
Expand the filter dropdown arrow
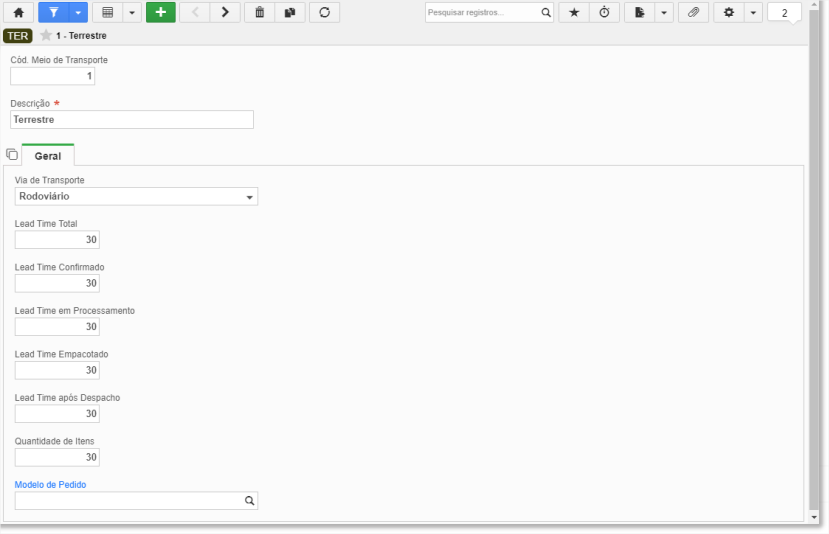click(77, 13)
